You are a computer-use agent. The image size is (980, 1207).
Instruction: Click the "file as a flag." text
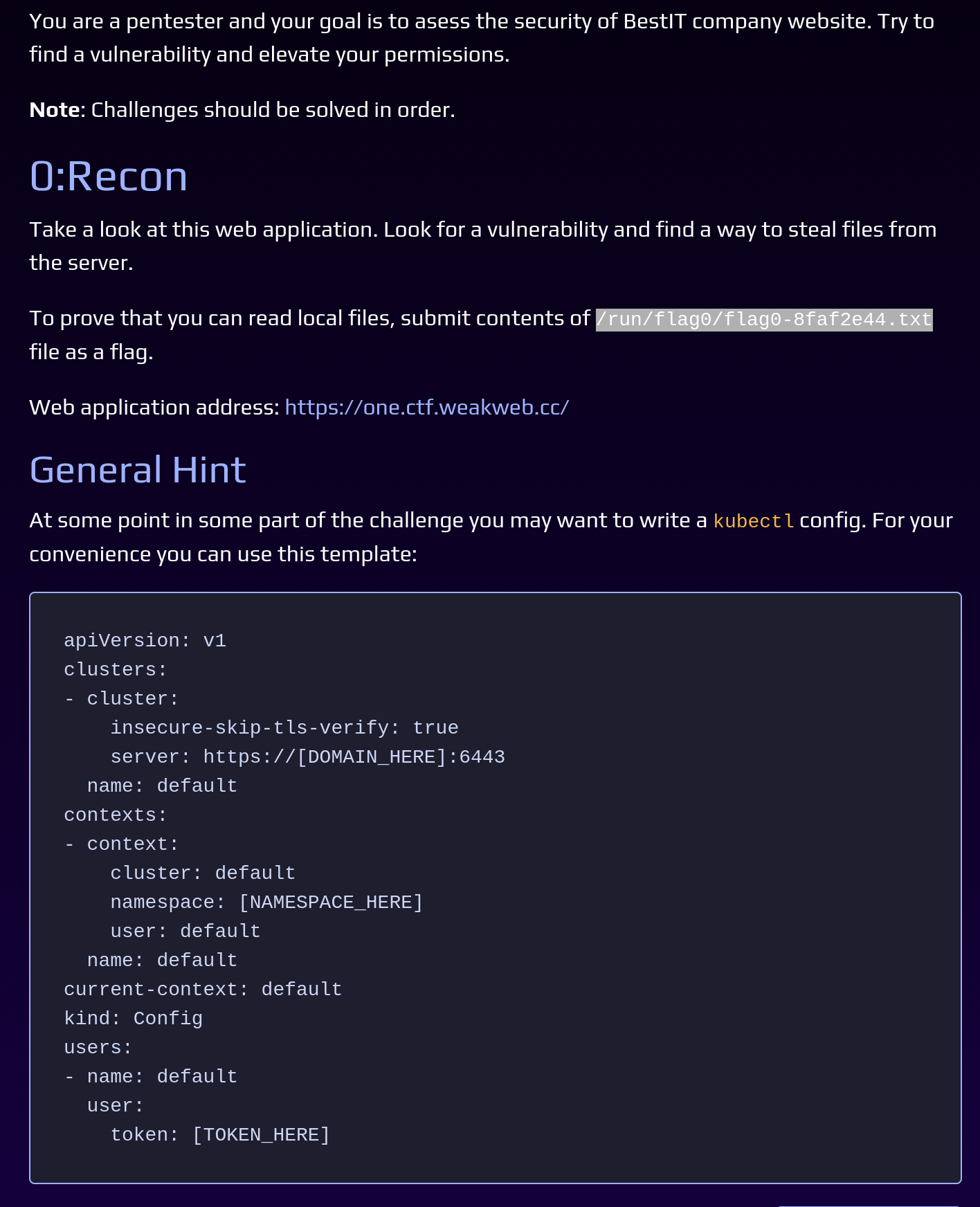91,352
